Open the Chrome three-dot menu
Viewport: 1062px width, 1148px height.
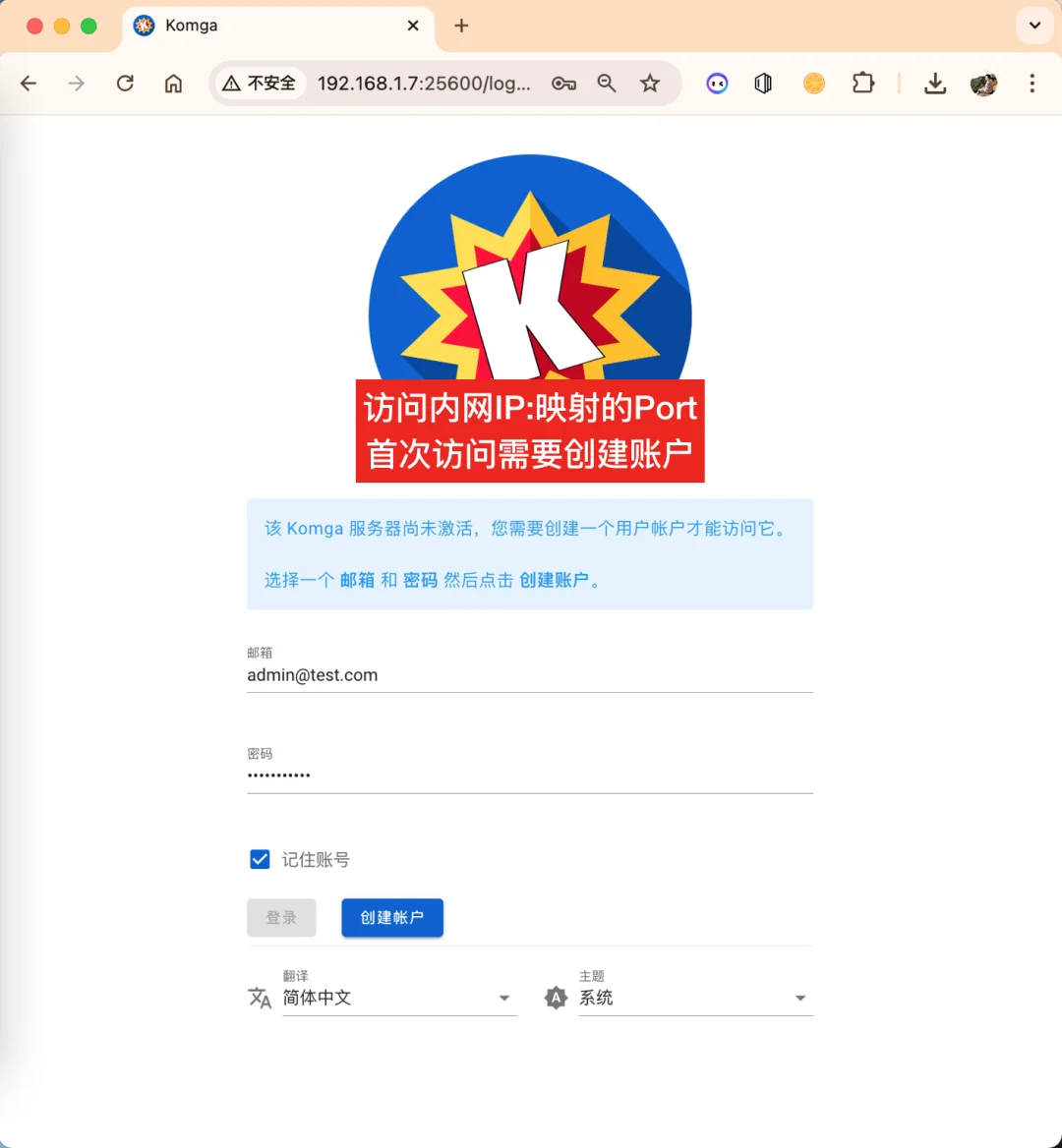click(x=1032, y=84)
